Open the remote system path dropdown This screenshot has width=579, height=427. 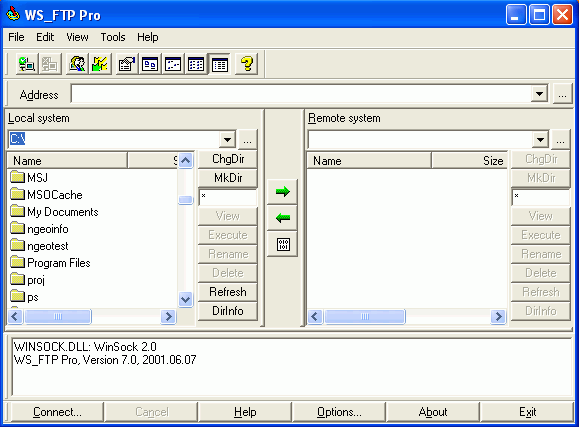(540, 140)
